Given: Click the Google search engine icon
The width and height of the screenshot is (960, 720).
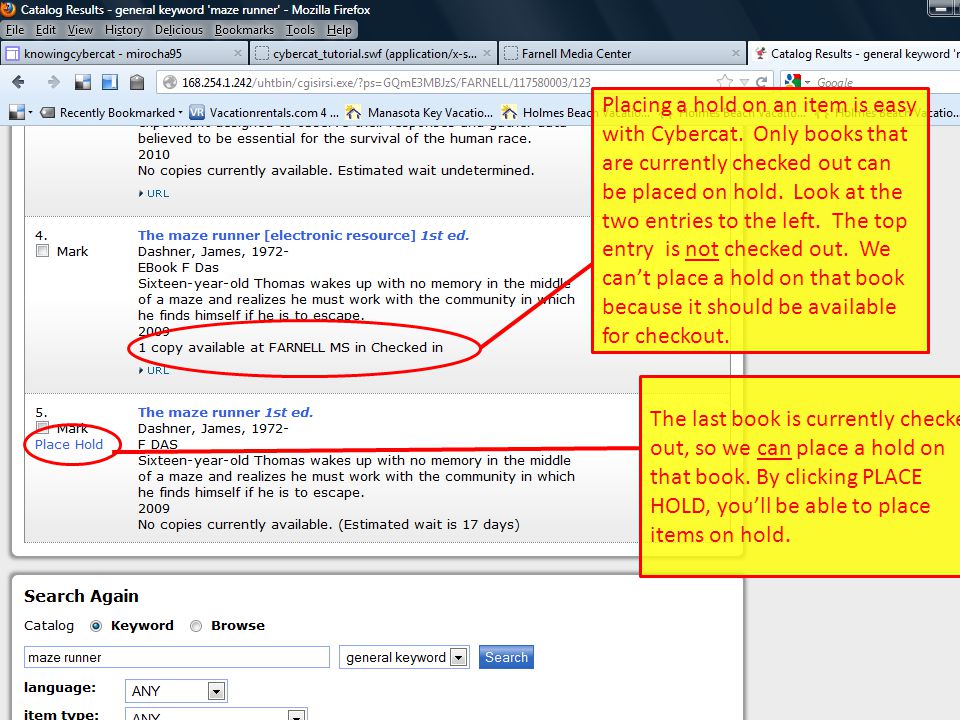Looking at the screenshot, I should click(x=793, y=81).
